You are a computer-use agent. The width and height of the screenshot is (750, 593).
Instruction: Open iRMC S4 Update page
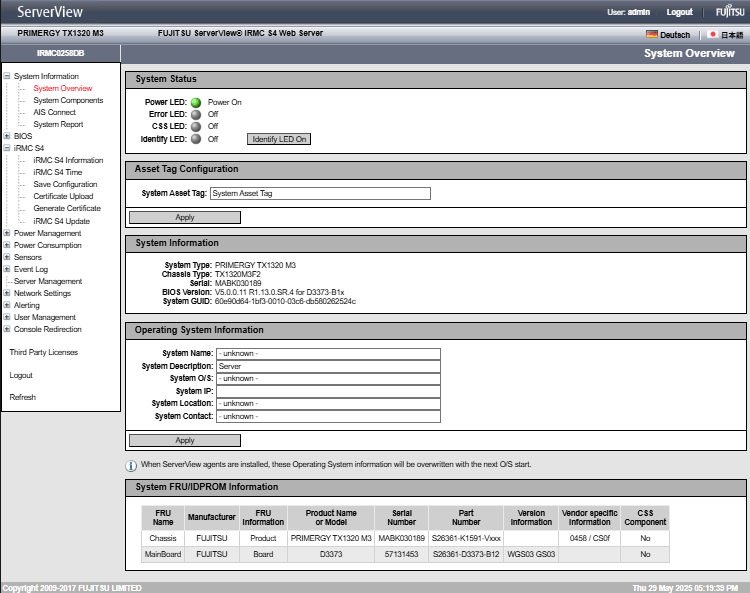tap(62, 221)
